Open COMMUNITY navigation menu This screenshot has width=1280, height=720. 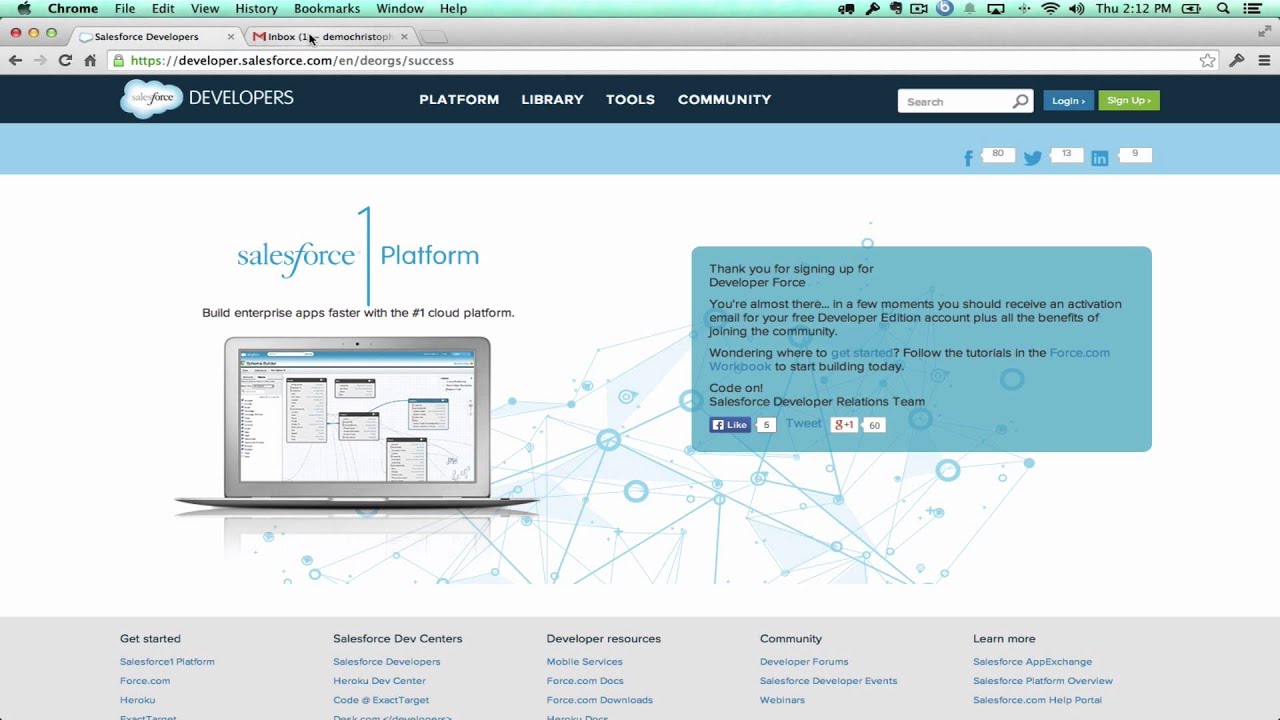click(x=724, y=99)
